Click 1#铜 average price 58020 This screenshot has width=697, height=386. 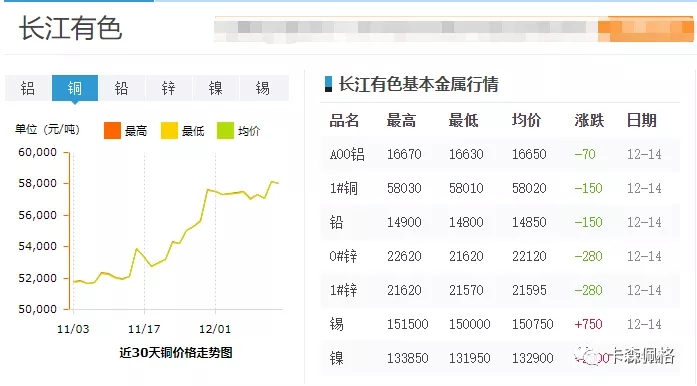[x=529, y=188]
